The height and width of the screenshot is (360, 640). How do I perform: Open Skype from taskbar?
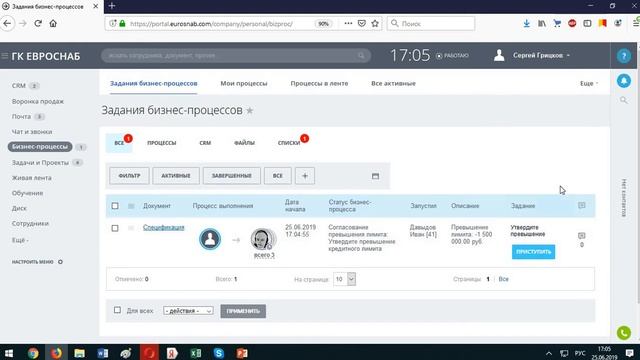[x=219, y=353]
